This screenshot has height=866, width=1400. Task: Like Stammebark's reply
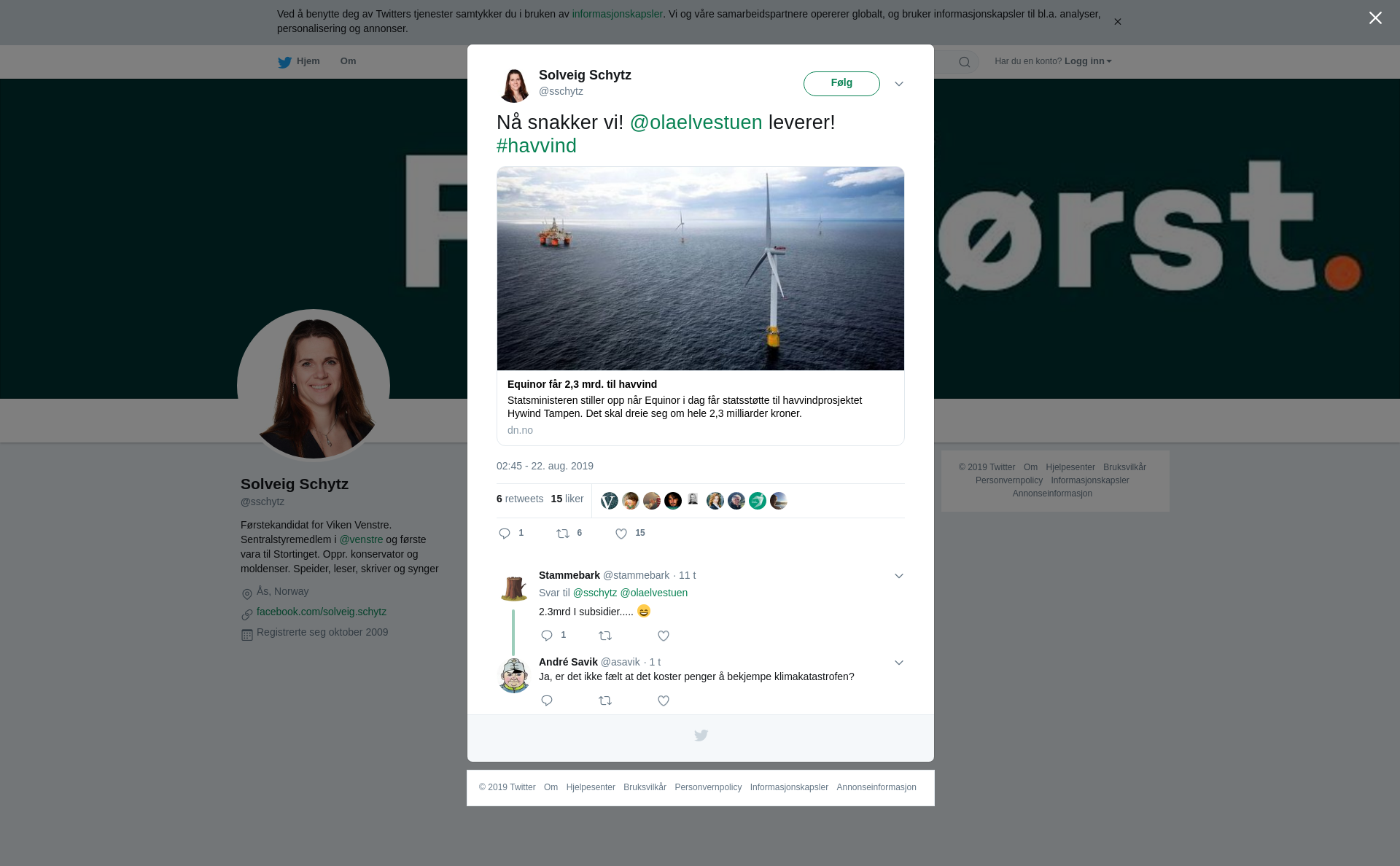pos(664,636)
